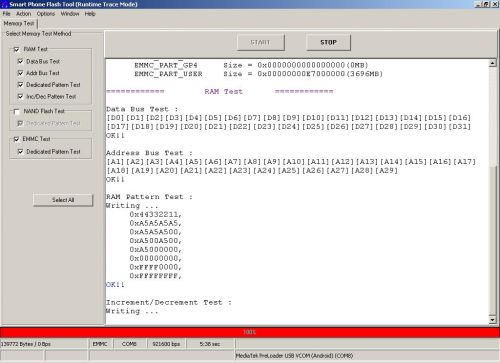Image resolution: width=500 pixels, height=363 pixels.
Task: Click the blue OK!! after pattern test
Action: (x=115, y=285)
